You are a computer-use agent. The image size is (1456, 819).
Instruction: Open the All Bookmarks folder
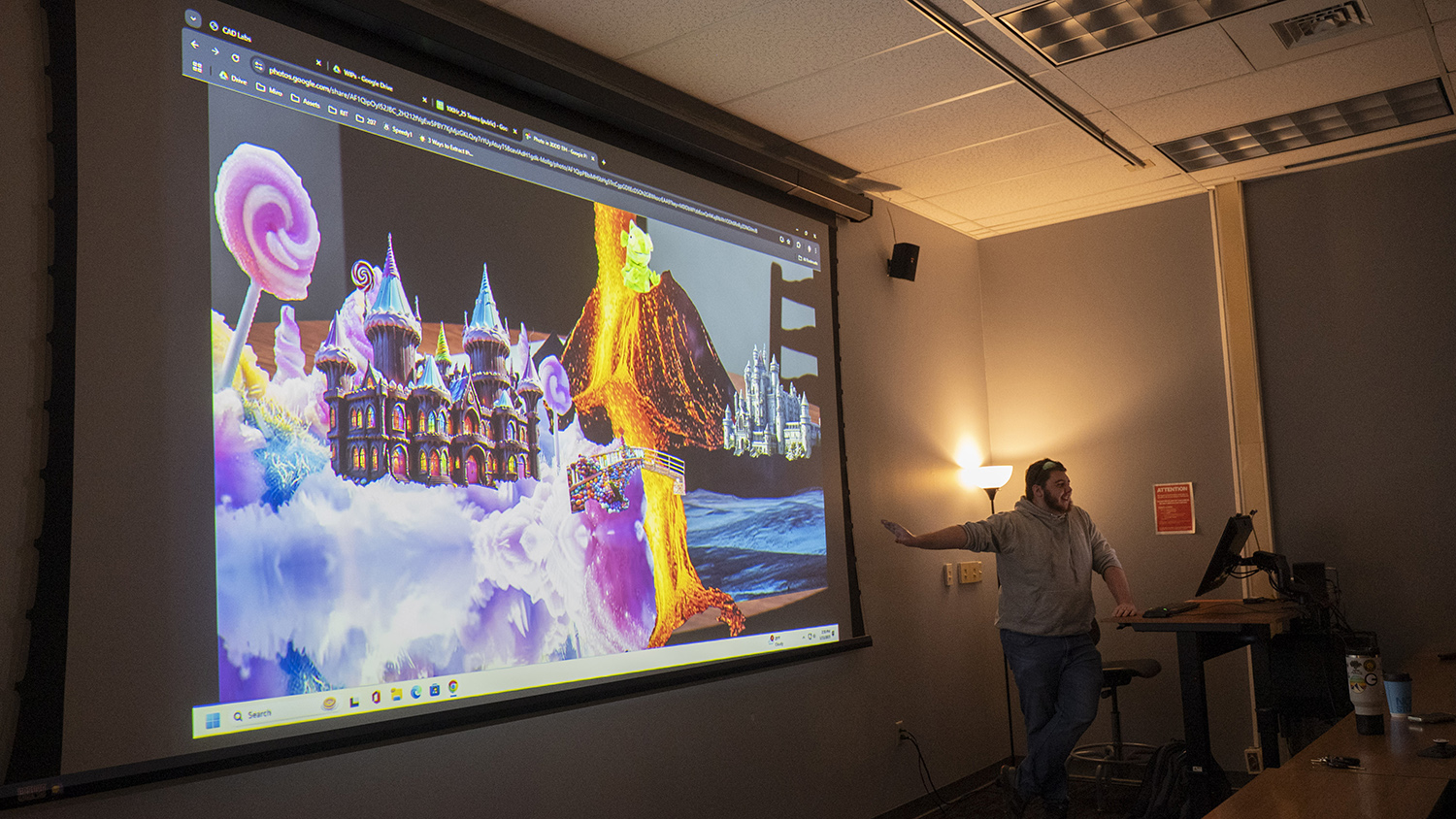click(x=808, y=260)
